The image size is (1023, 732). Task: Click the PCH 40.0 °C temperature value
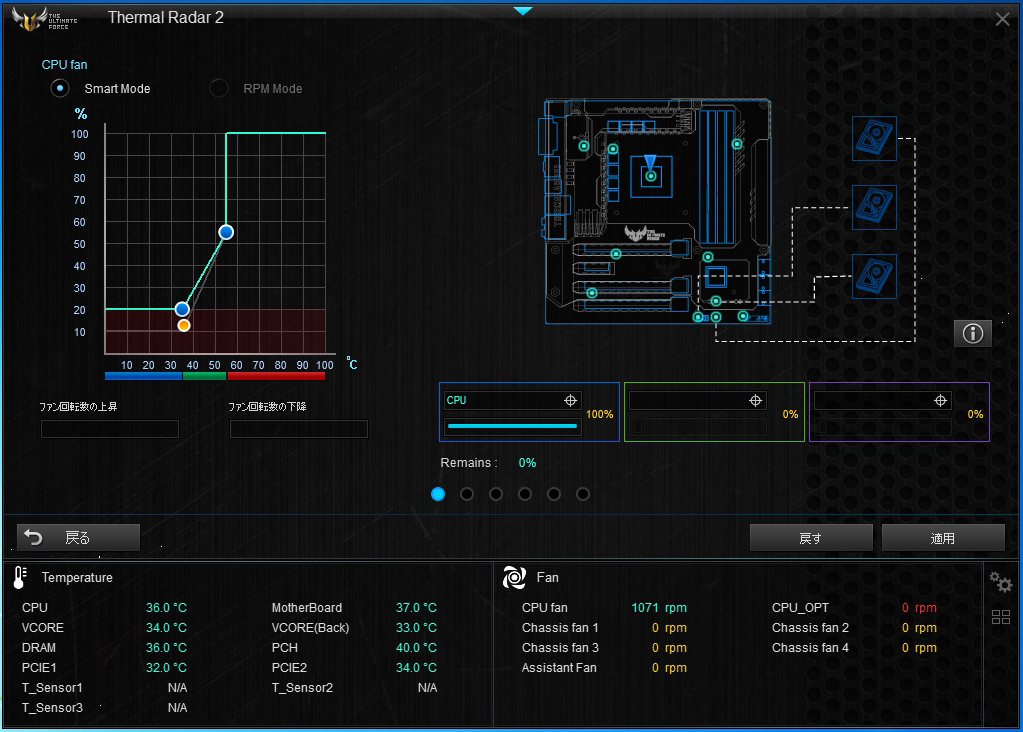click(x=416, y=648)
